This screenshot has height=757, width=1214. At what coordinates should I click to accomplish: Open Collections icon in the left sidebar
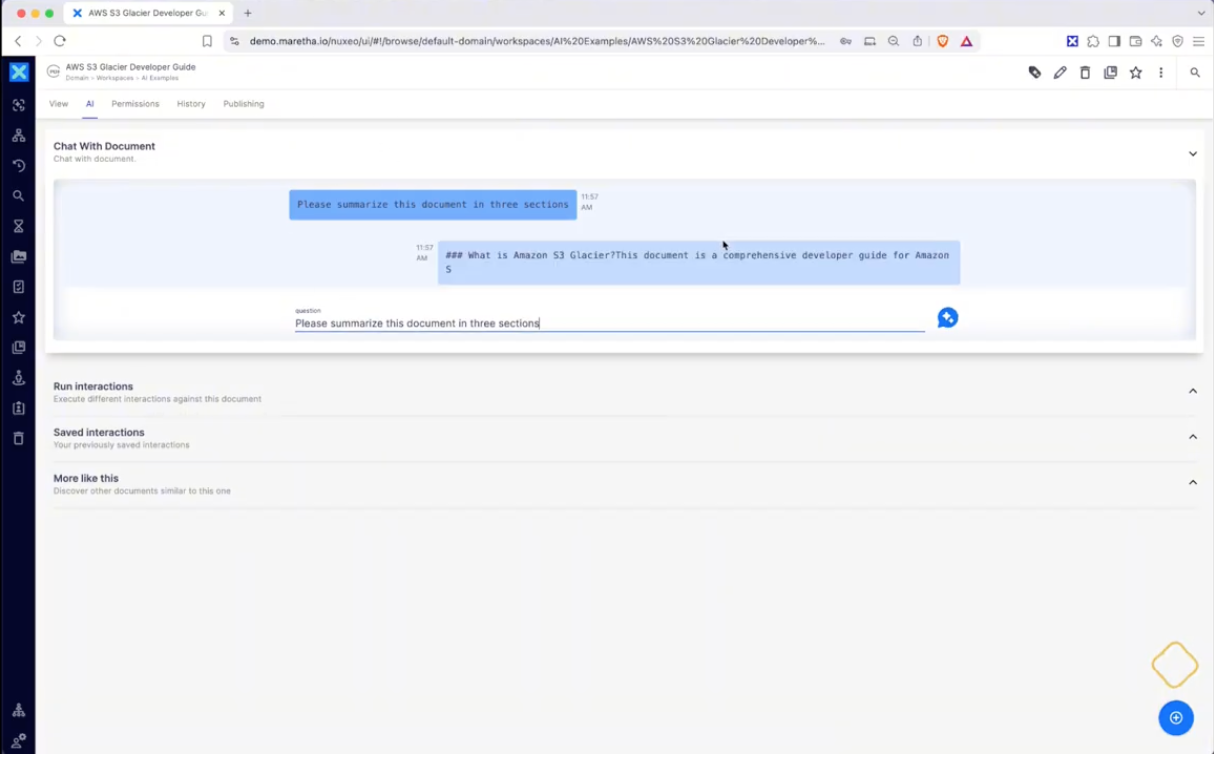[18, 348]
